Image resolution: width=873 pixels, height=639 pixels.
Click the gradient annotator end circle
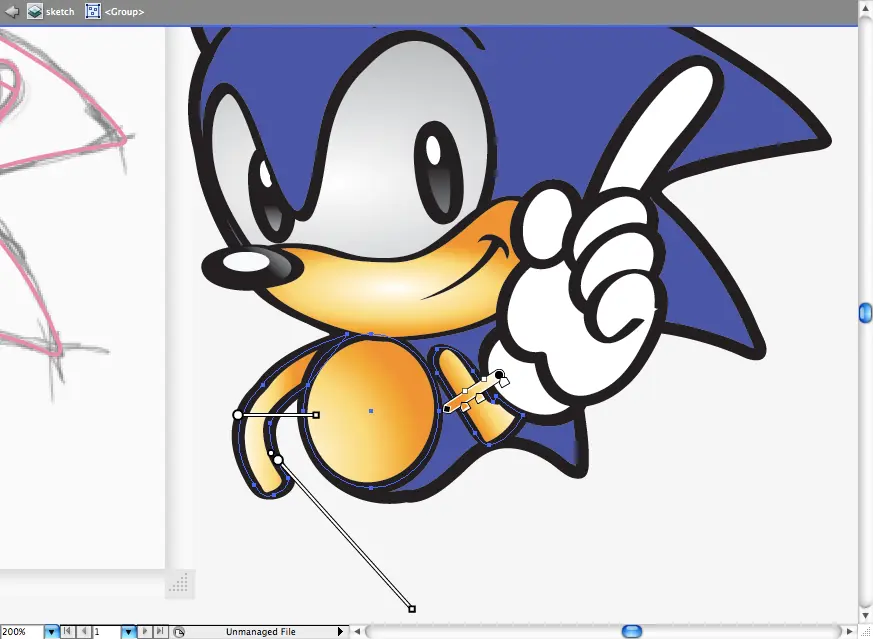click(x=499, y=374)
